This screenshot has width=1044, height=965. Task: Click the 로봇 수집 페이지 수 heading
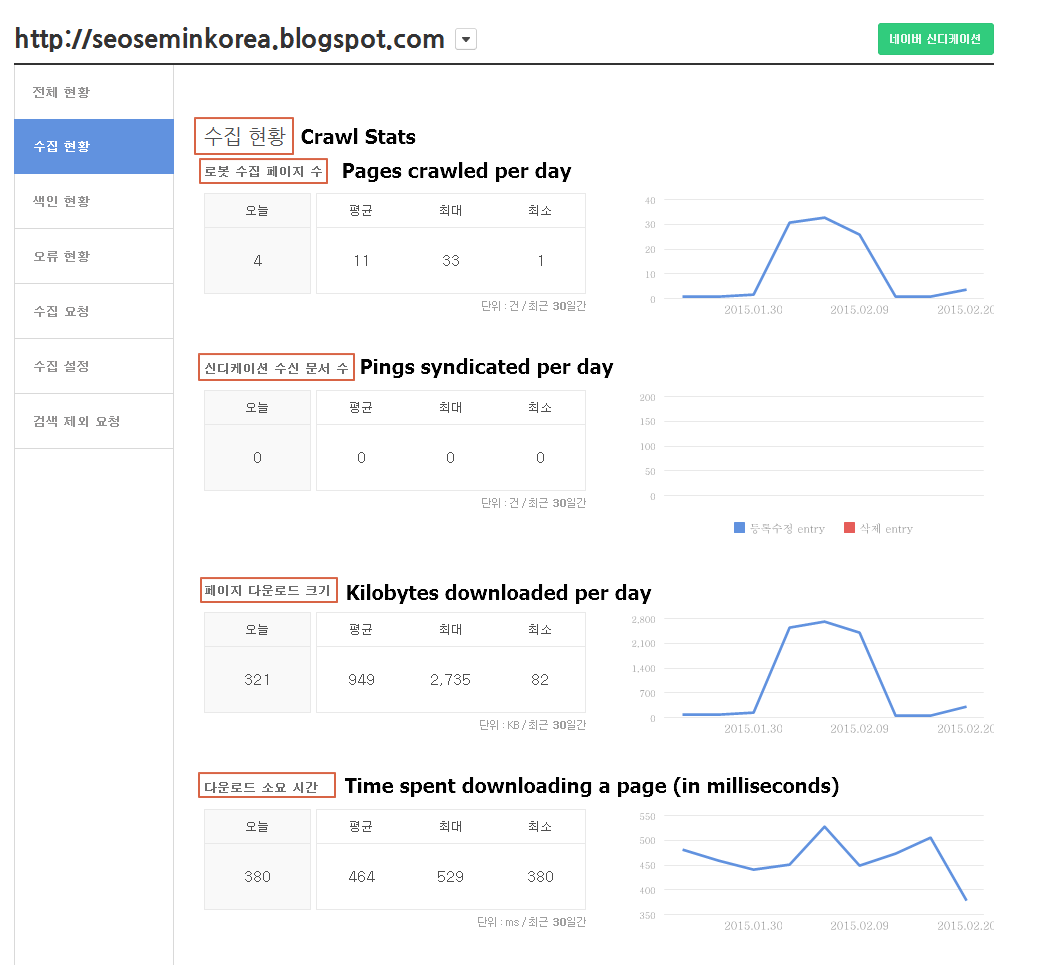click(x=263, y=171)
